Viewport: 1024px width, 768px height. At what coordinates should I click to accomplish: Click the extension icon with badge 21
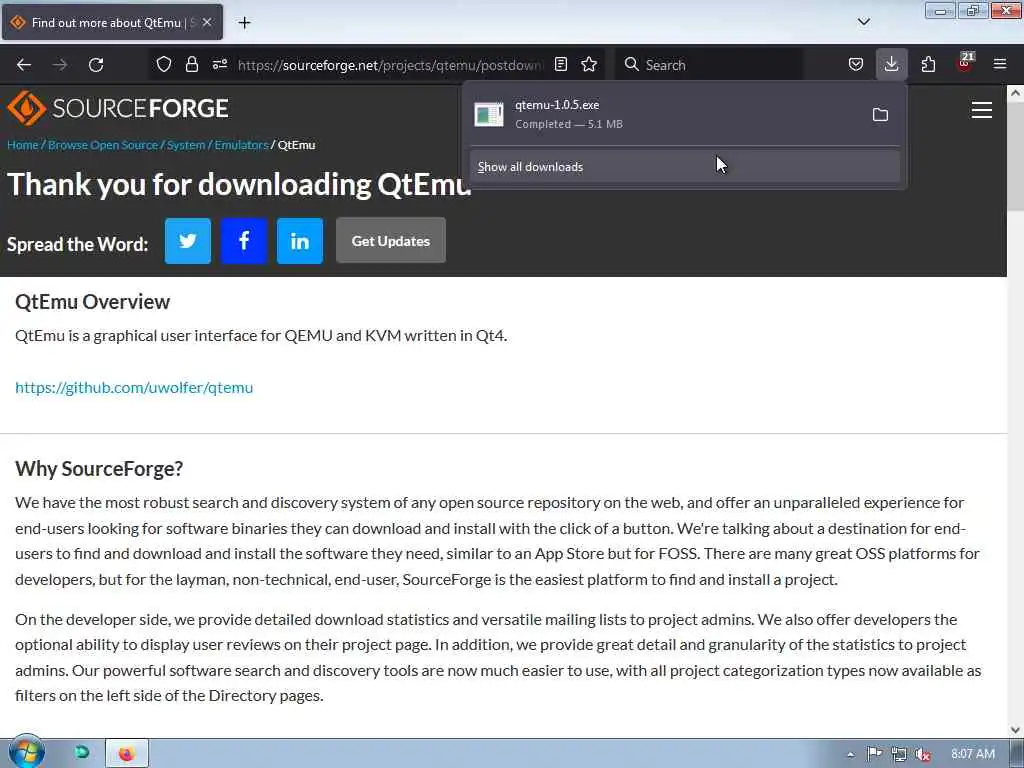point(965,63)
